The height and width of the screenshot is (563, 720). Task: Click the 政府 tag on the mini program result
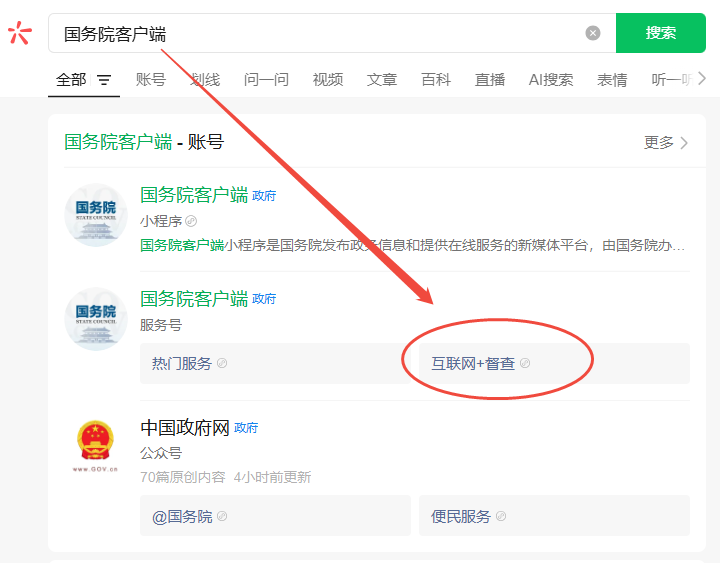[x=264, y=196]
